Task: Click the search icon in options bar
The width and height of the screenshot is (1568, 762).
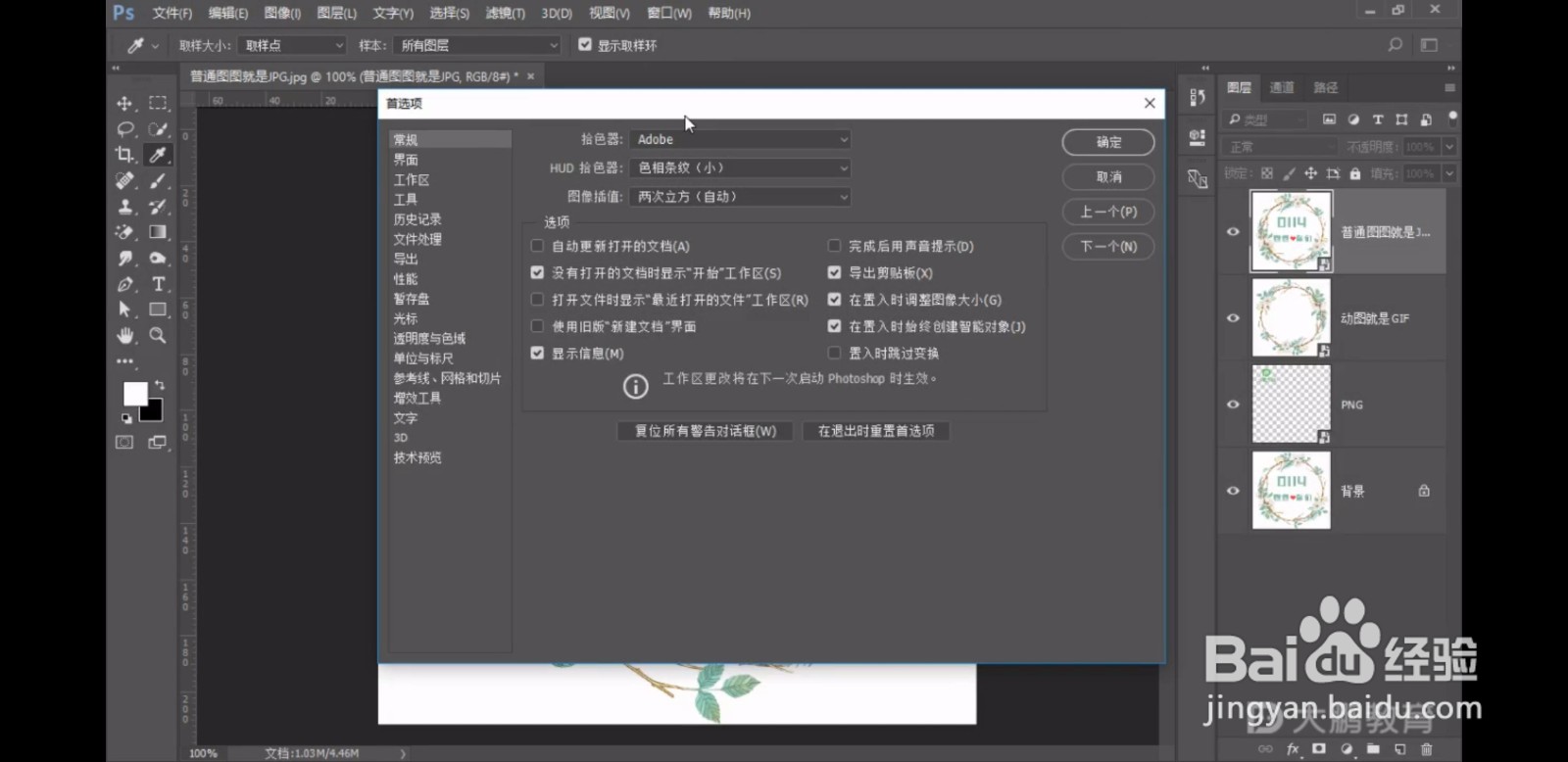Action: (x=1395, y=45)
